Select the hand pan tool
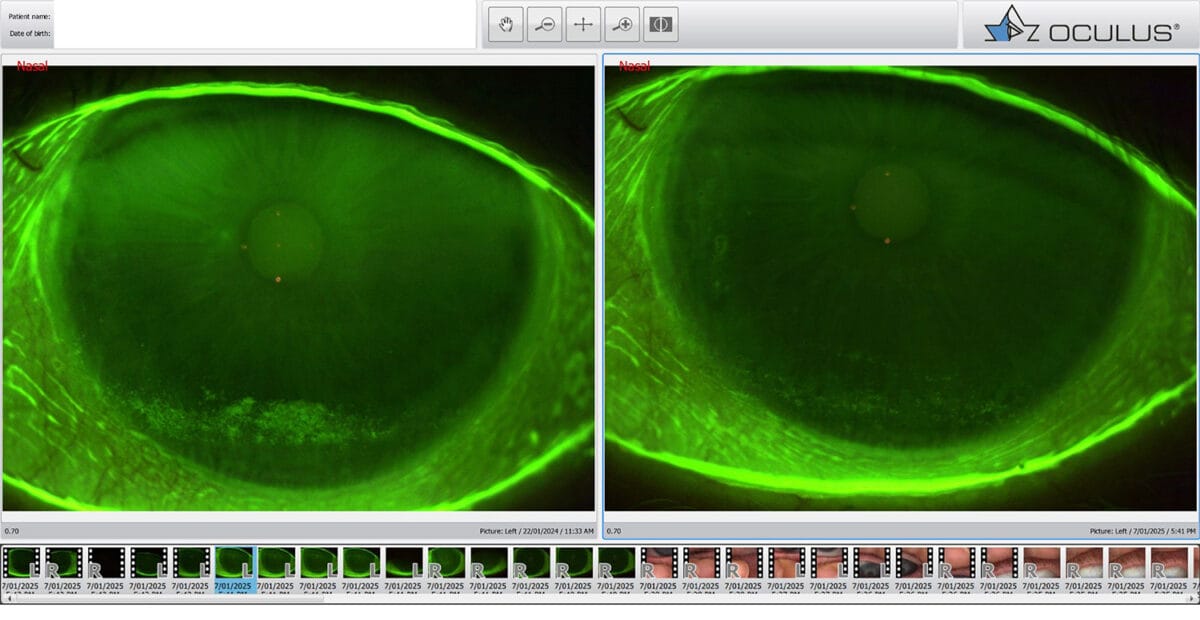Viewport: 1200px width, 620px height. tap(505, 24)
